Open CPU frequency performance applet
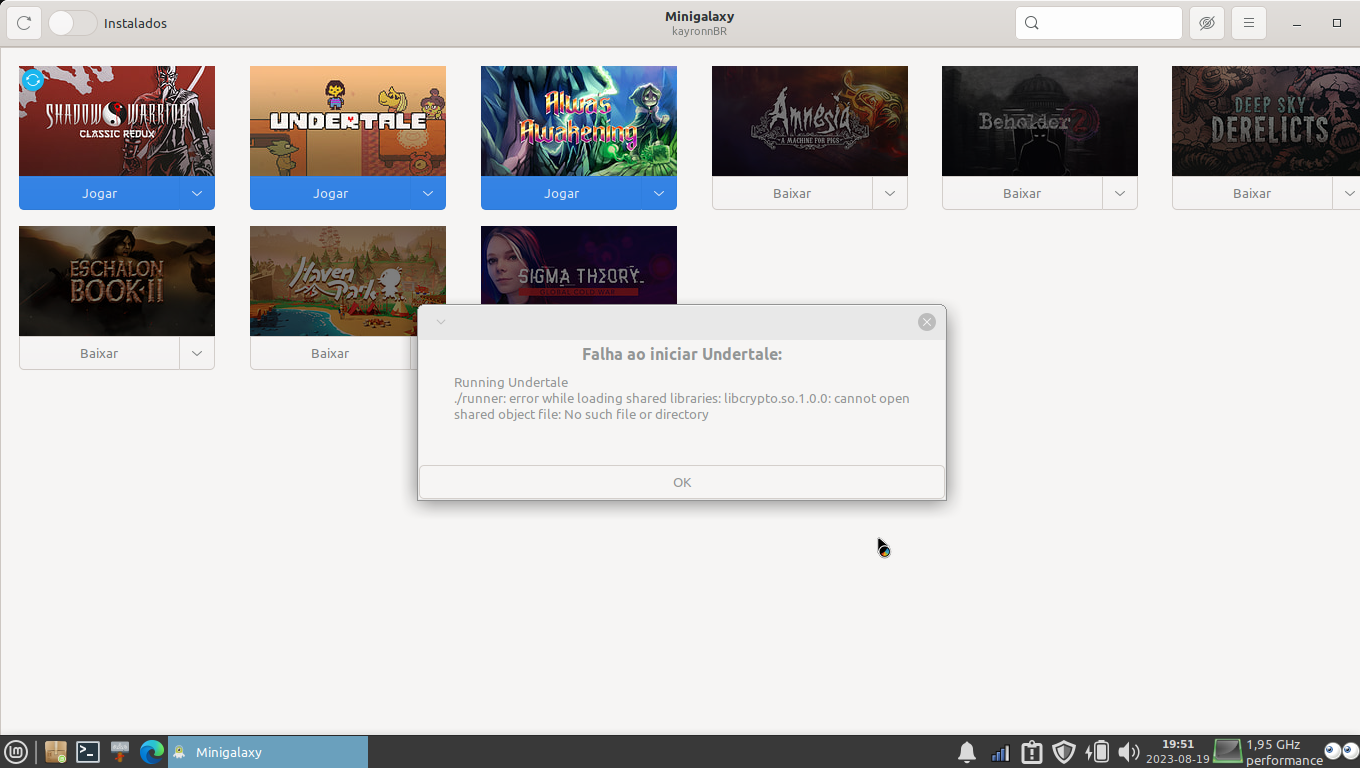Screen dimensions: 1360x768 pos(1268,752)
